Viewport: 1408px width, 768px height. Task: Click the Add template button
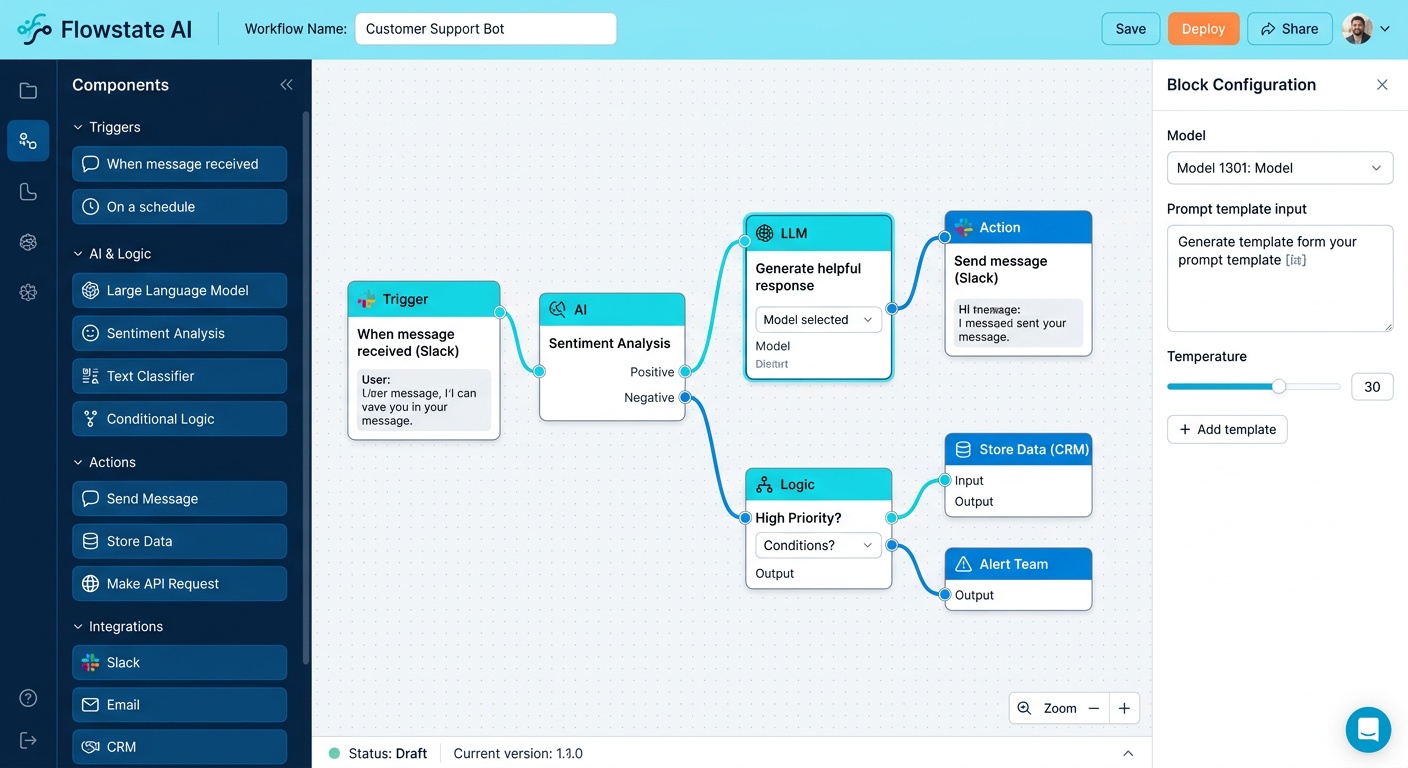pos(1227,429)
